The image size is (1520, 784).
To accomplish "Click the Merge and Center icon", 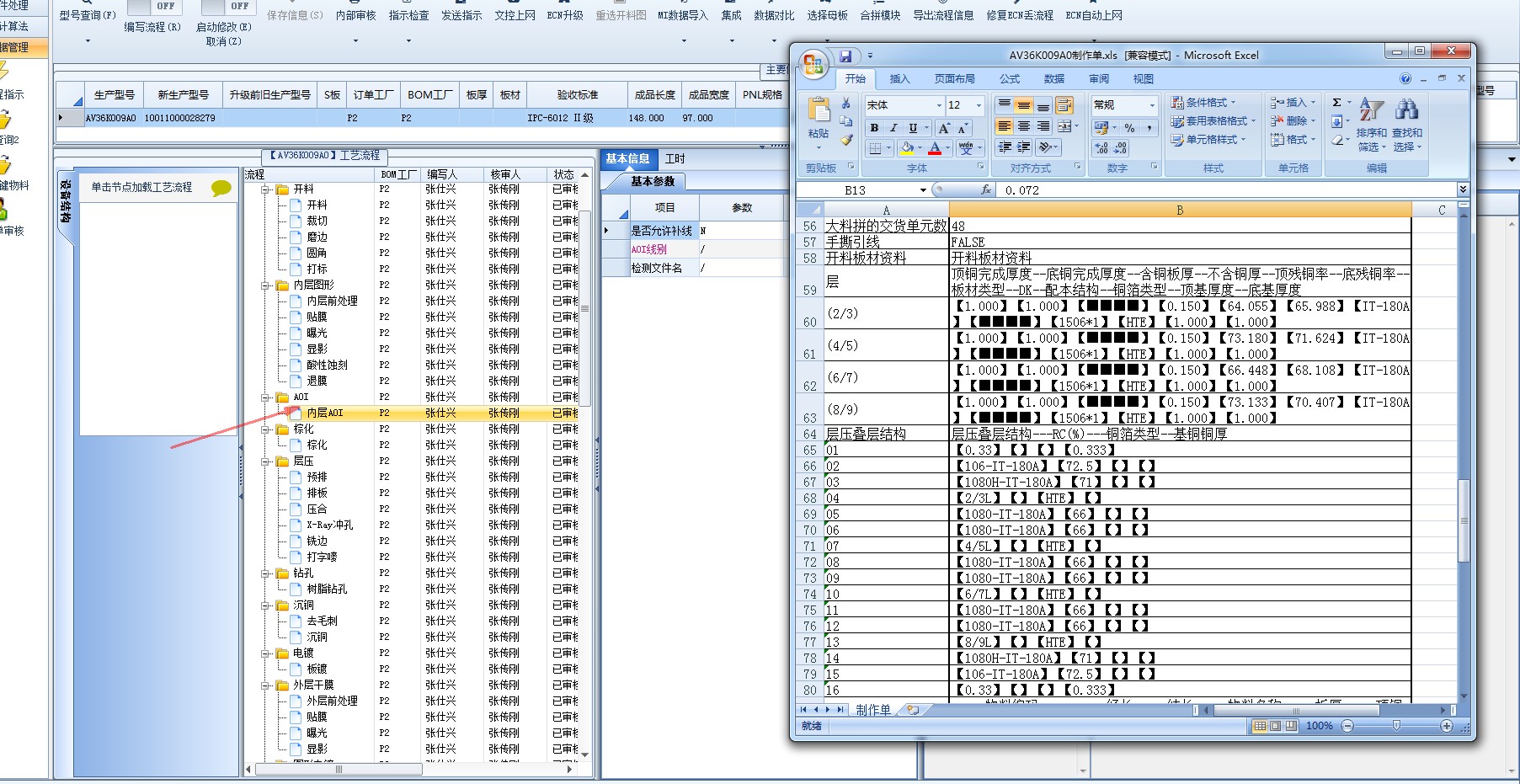I will [x=1064, y=126].
